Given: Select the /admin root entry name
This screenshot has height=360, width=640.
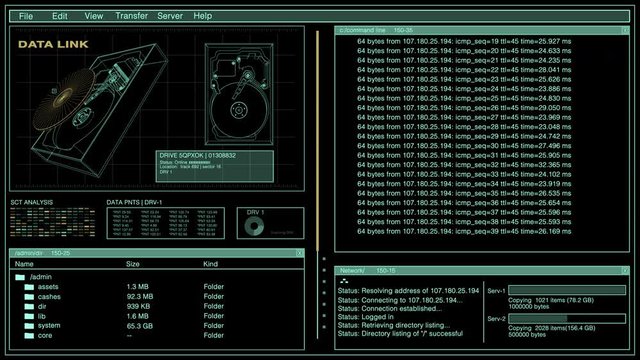Looking at the screenshot, I should point(41,277).
